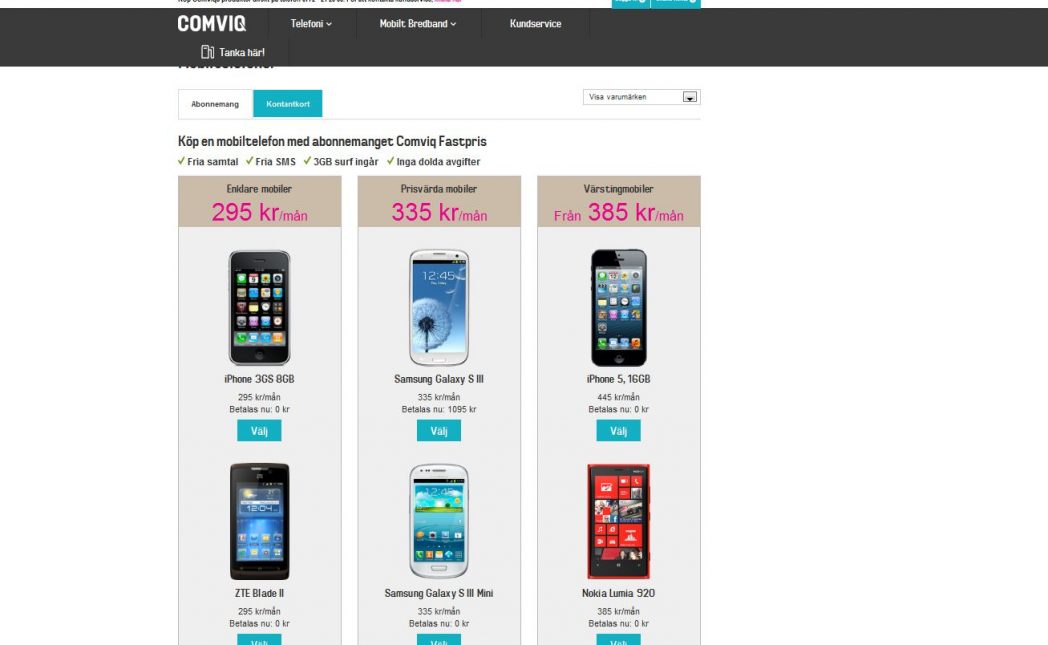This screenshot has width=1048, height=645.
Task: Switch to the Abonnemang tab
Action: 215,104
